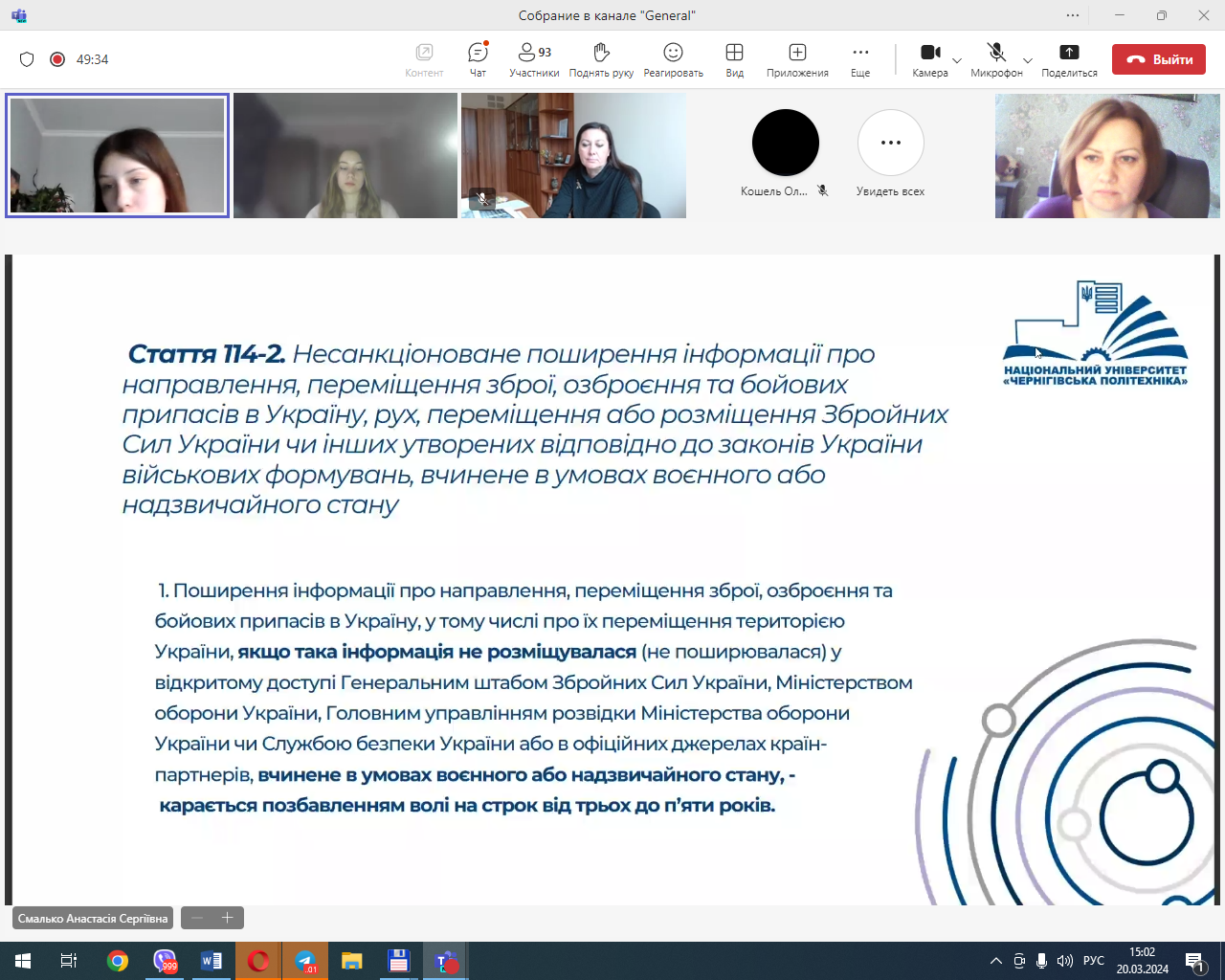Viewport: 1225px width, 980px height.
Task: Click the recording indicator icon
Action: [57, 59]
